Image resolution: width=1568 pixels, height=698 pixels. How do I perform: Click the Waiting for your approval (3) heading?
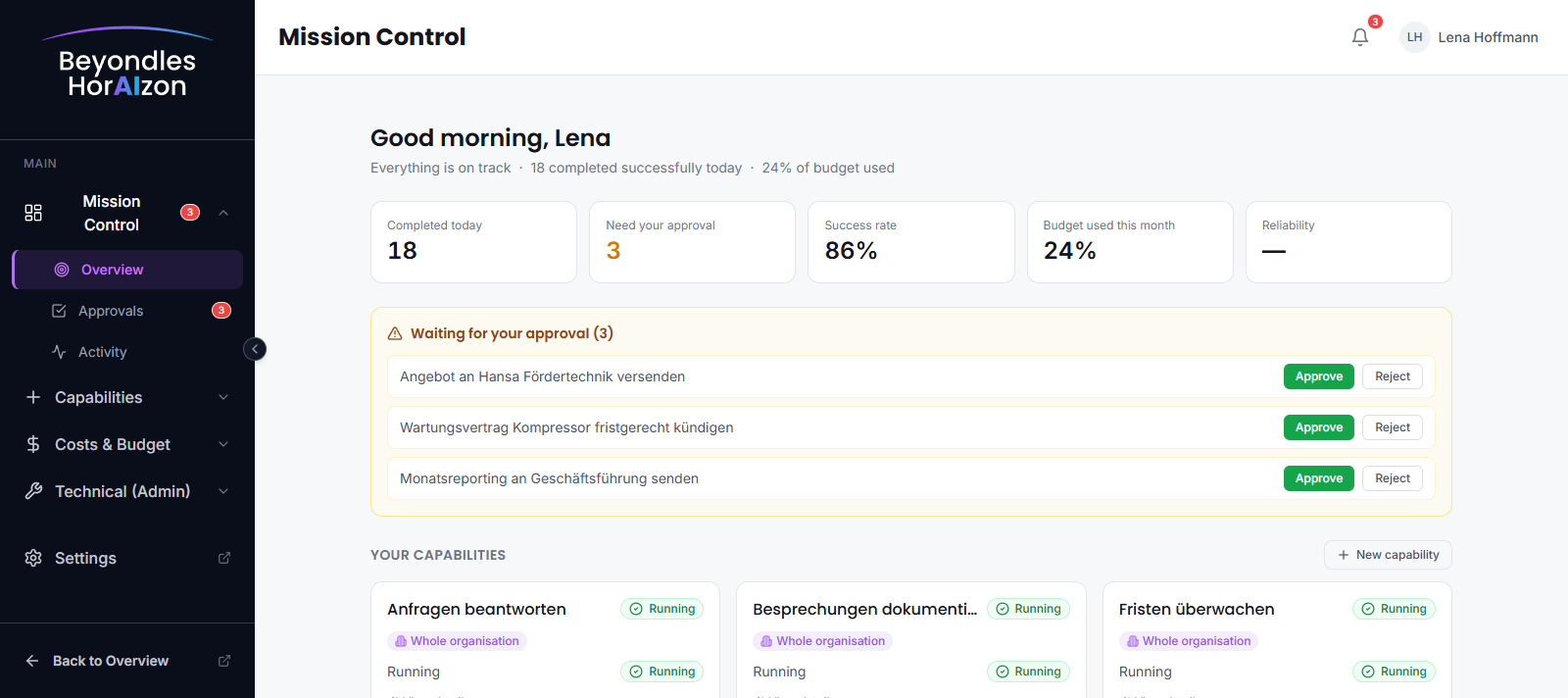512,333
